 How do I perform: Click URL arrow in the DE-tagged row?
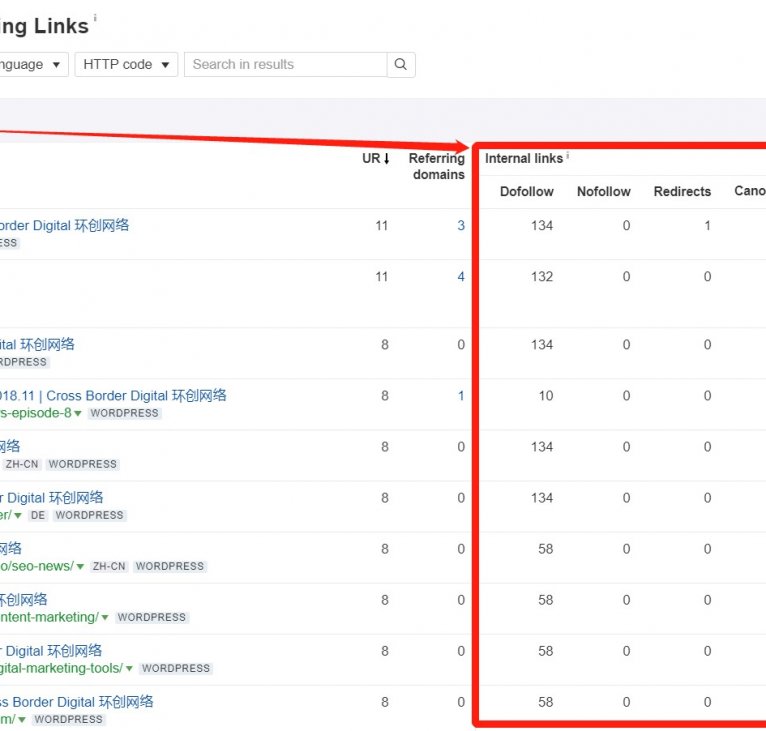(x=18, y=515)
